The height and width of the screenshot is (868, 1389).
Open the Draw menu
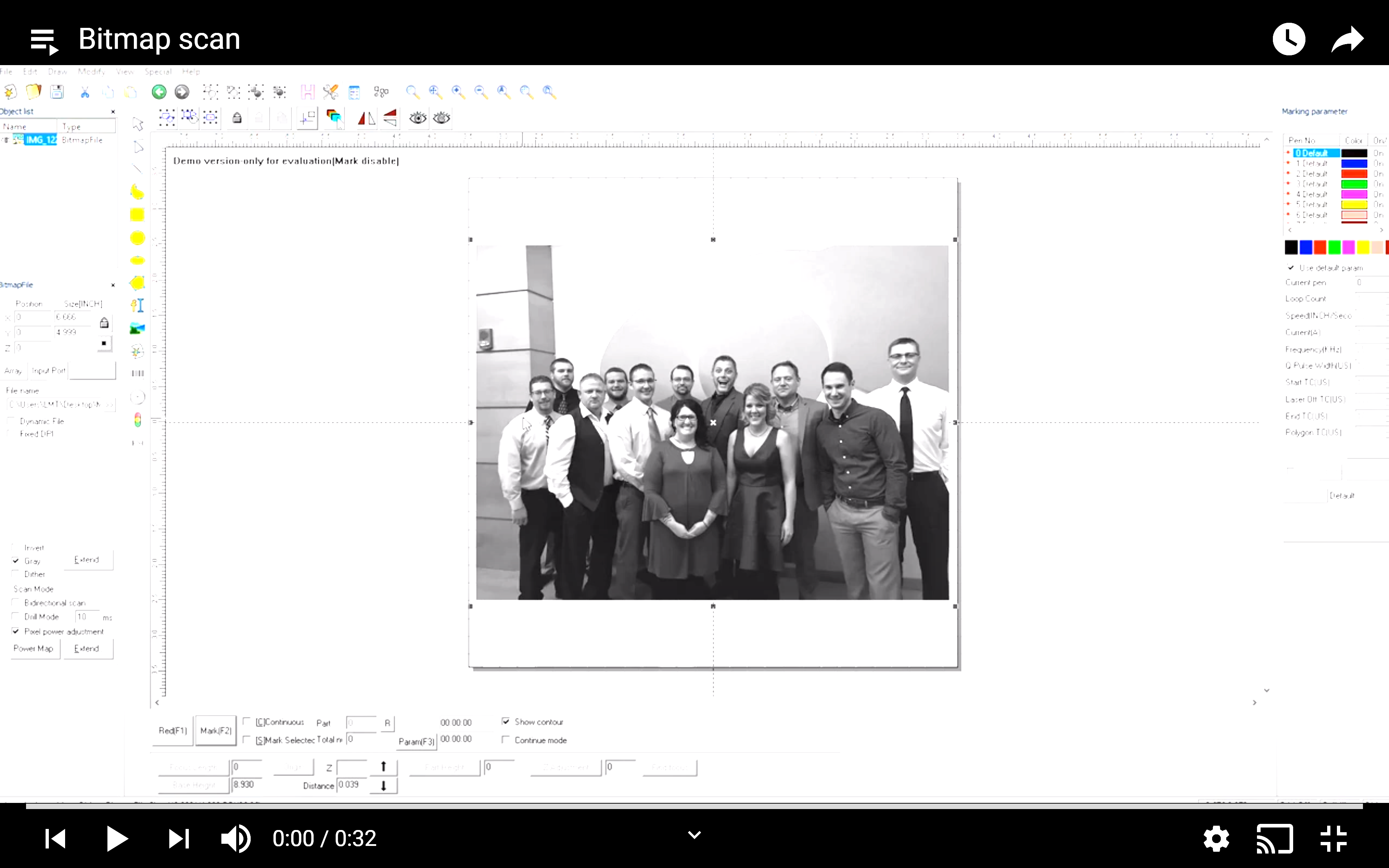coord(57,72)
